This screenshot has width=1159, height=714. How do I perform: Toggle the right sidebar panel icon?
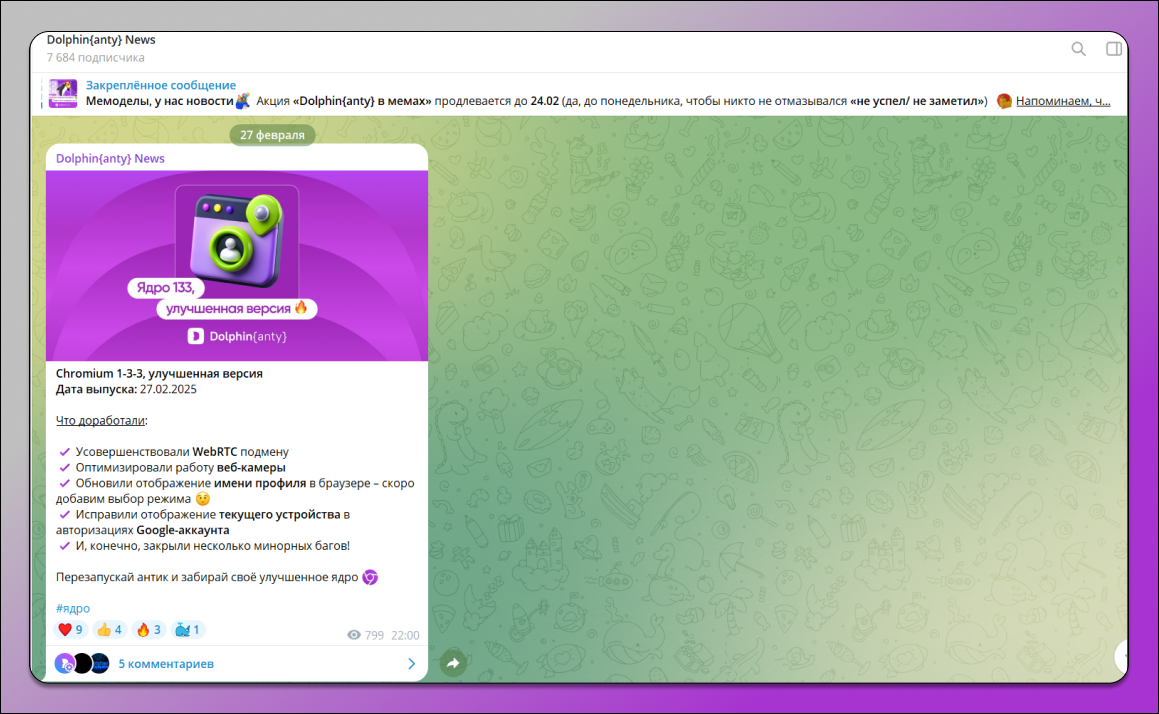tap(1113, 49)
